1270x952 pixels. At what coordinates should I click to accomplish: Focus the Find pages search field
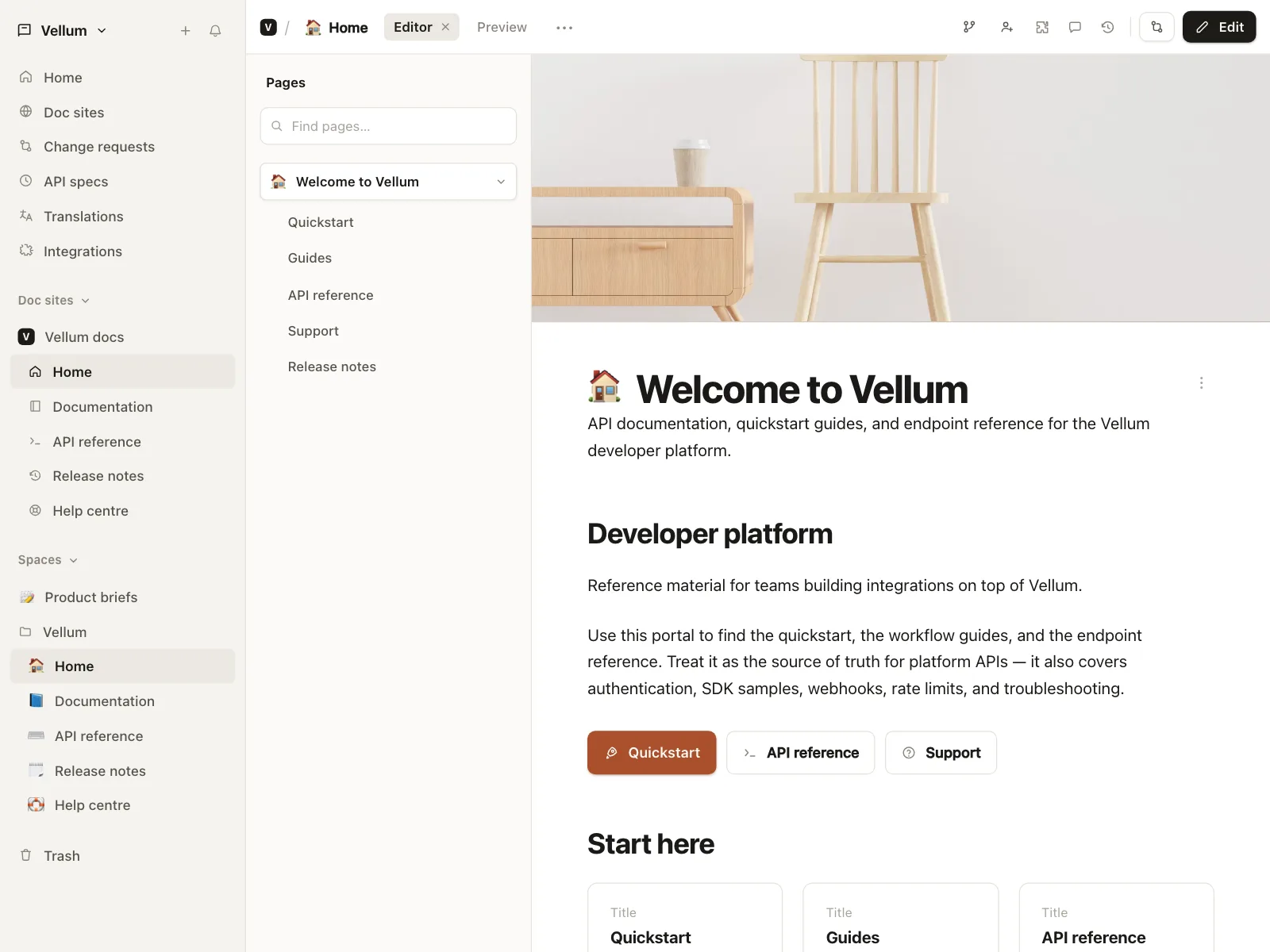point(388,126)
